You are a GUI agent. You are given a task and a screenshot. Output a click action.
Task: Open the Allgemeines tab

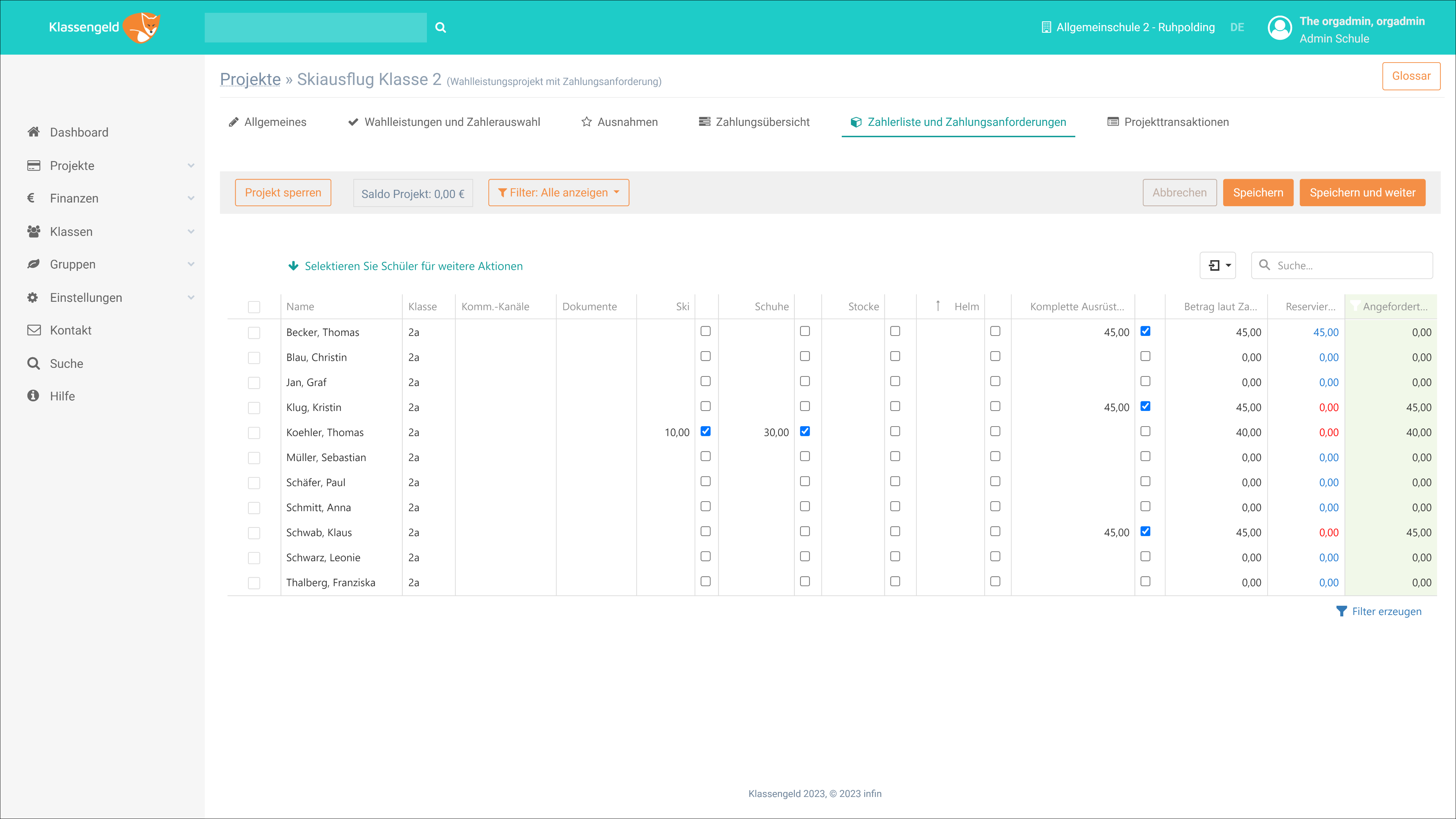coord(267,122)
